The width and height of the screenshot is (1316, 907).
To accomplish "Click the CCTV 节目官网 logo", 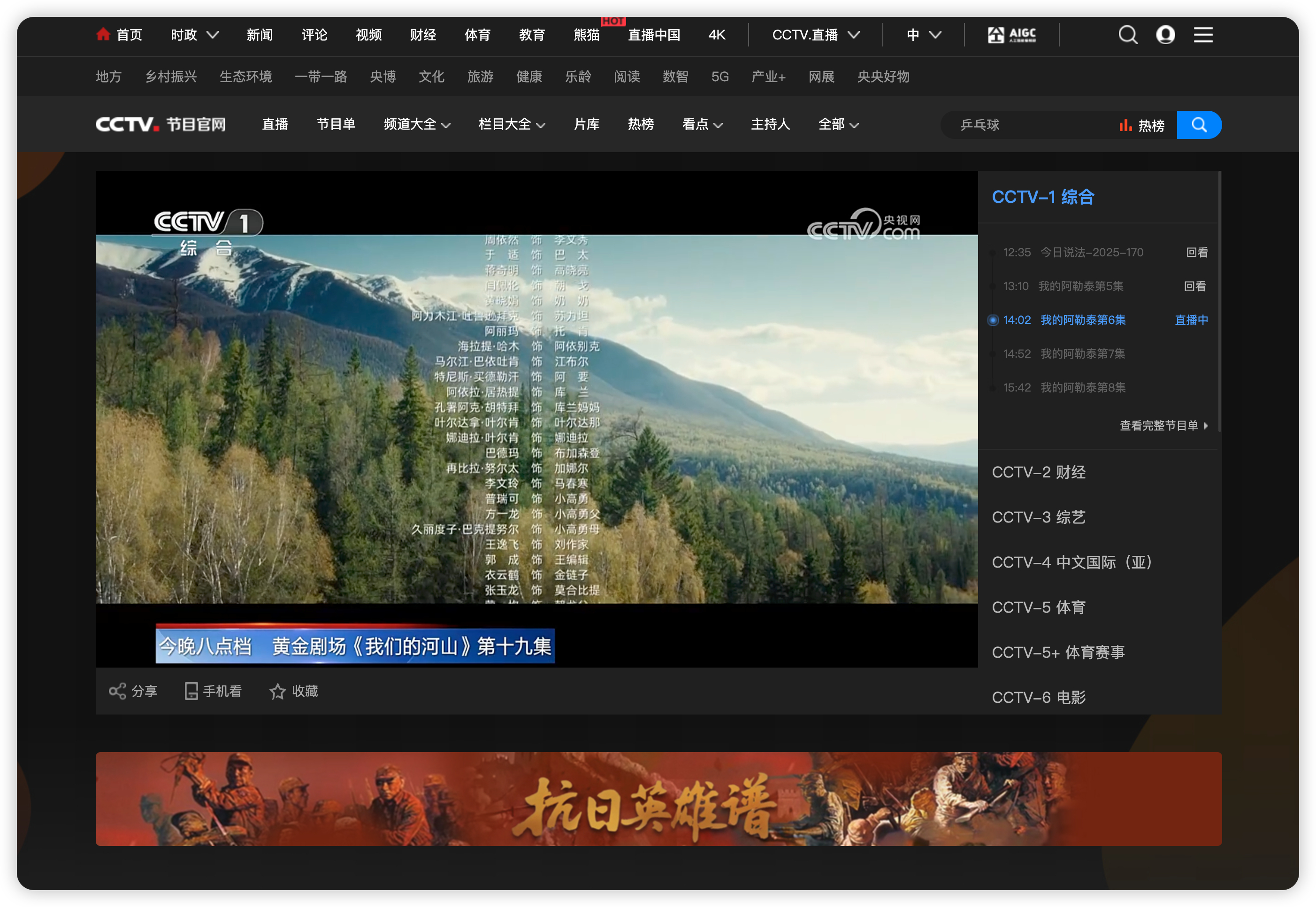I will pos(161,124).
